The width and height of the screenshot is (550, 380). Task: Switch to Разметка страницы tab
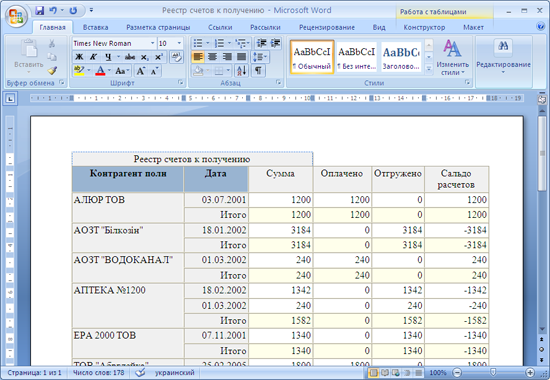(158, 27)
